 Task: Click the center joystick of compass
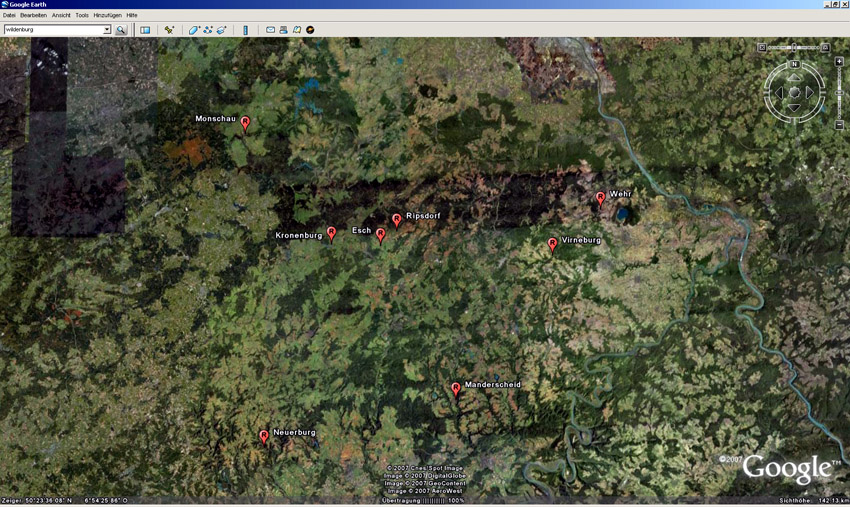click(x=794, y=93)
